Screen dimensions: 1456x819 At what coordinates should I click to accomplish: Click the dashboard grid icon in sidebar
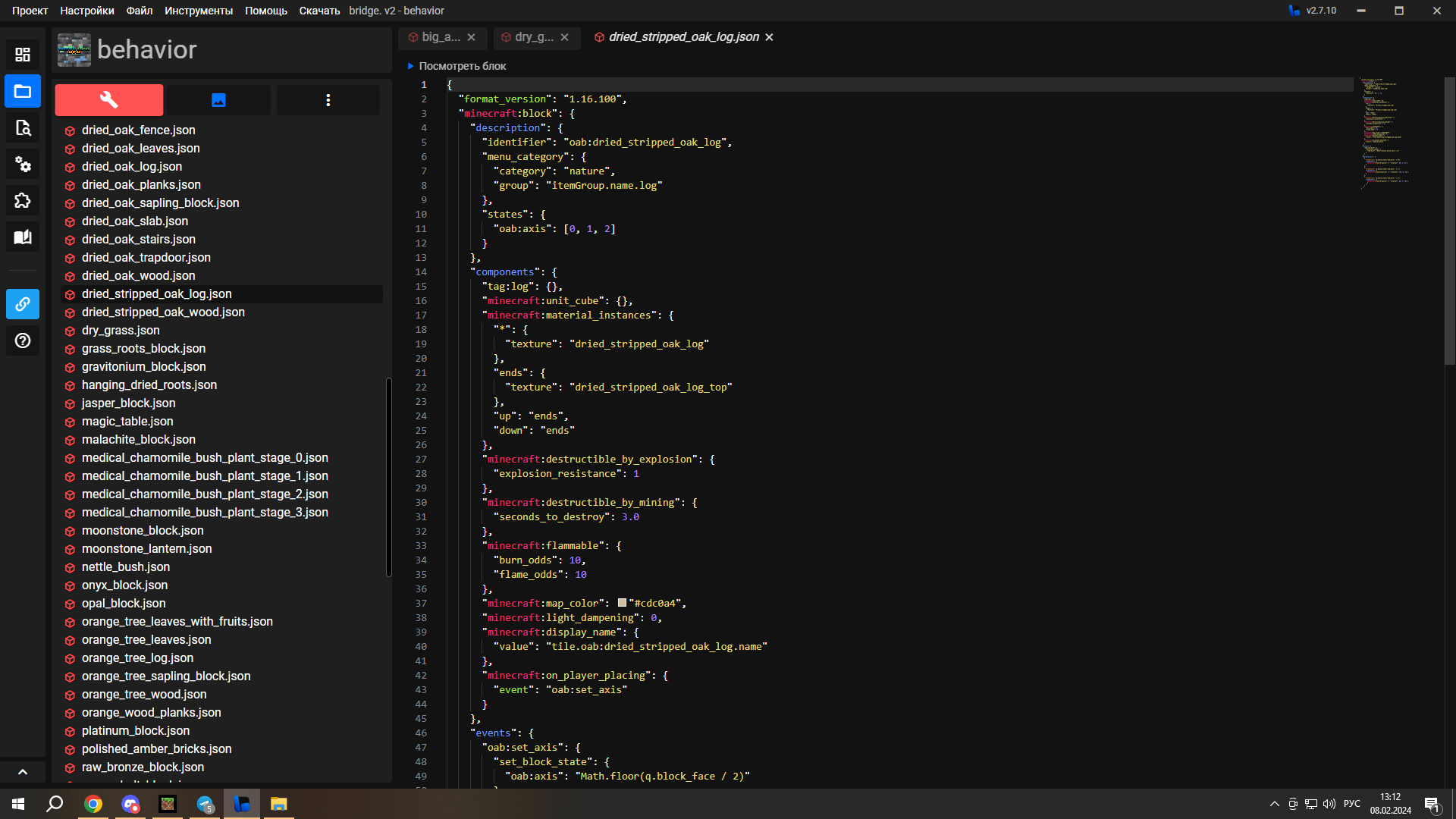click(23, 55)
